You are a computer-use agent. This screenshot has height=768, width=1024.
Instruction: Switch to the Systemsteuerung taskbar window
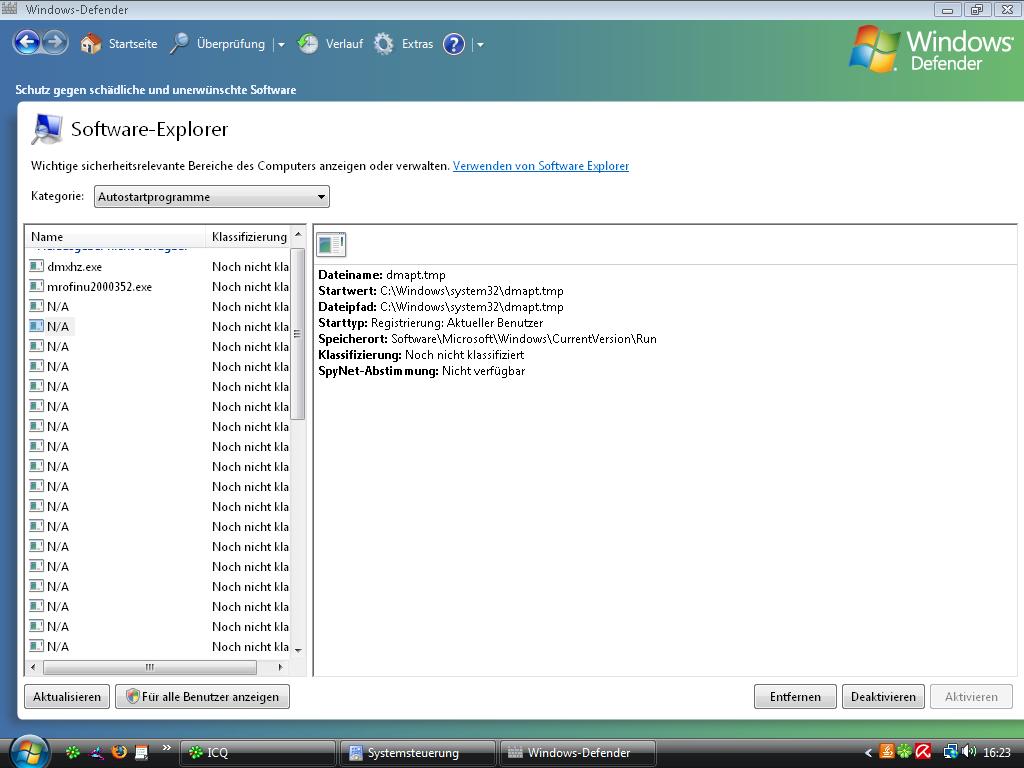(417, 753)
